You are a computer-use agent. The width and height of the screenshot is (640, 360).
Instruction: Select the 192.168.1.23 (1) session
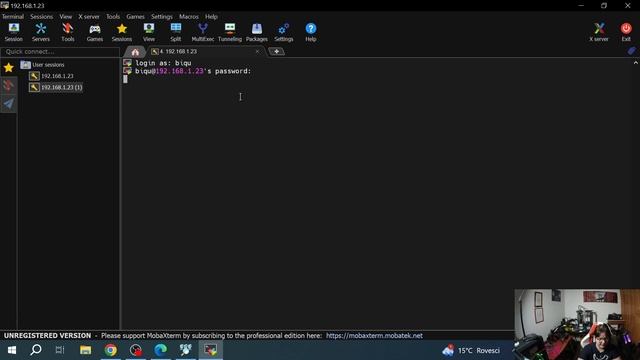[x=56, y=87]
